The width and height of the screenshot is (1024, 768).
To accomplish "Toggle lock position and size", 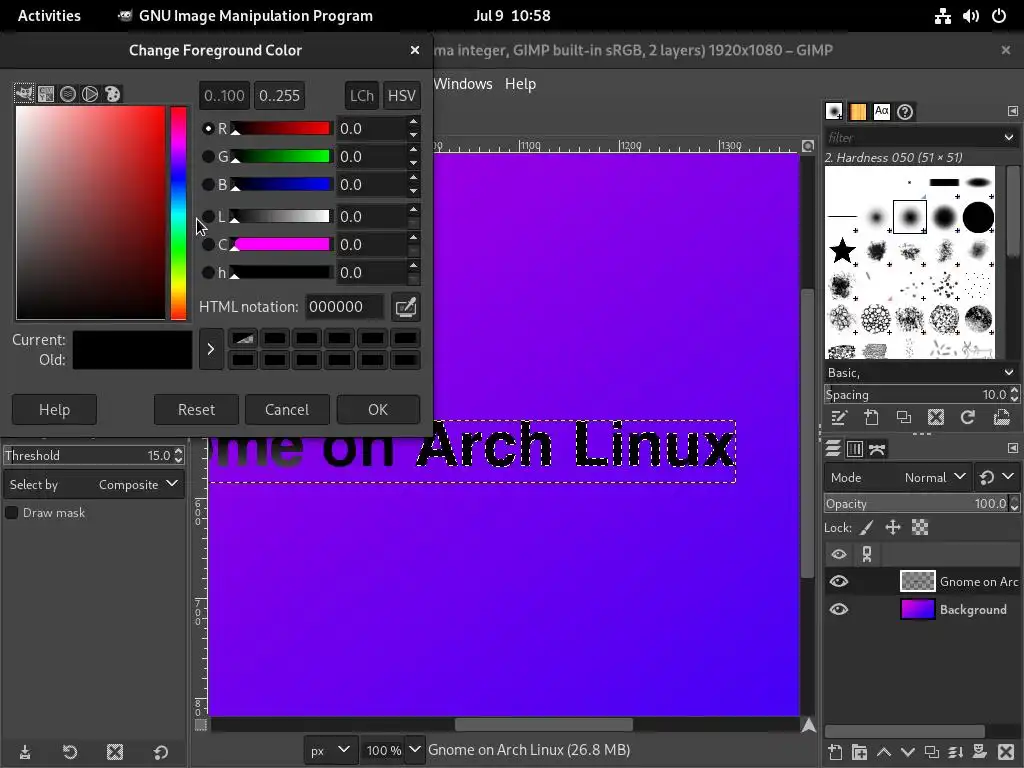I will (893, 528).
